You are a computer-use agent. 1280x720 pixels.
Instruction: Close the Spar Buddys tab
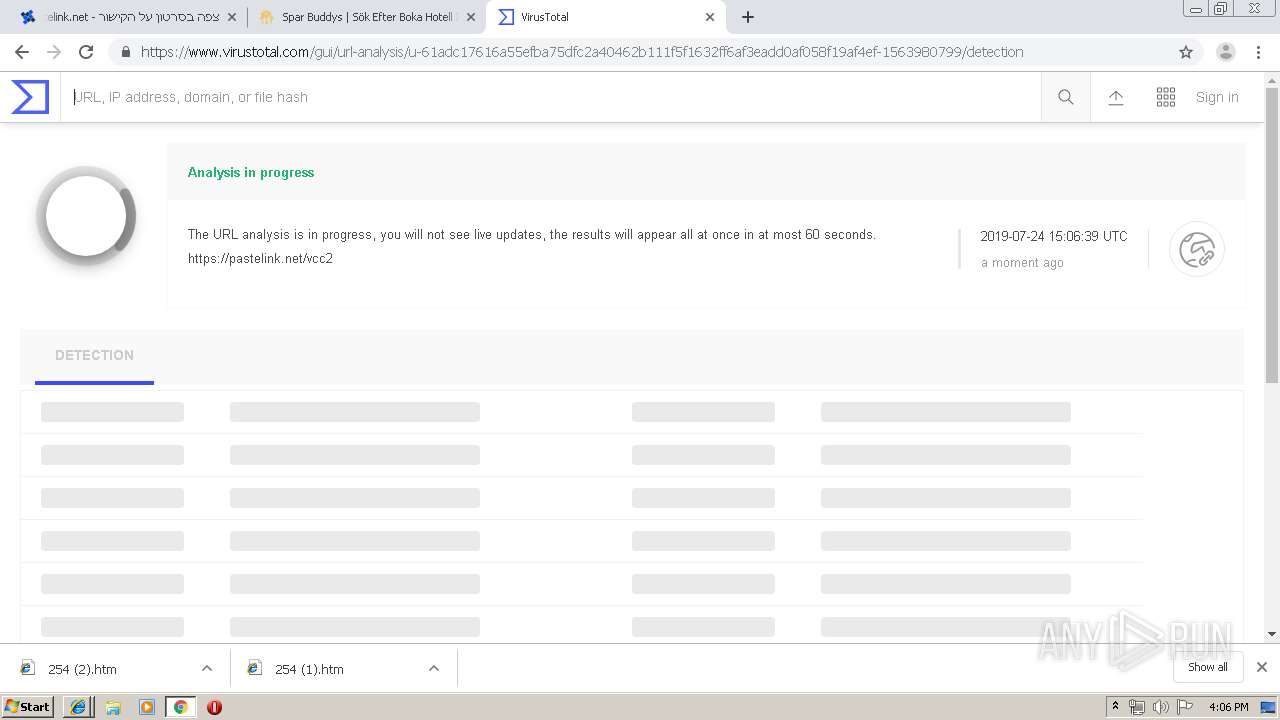coord(471,17)
